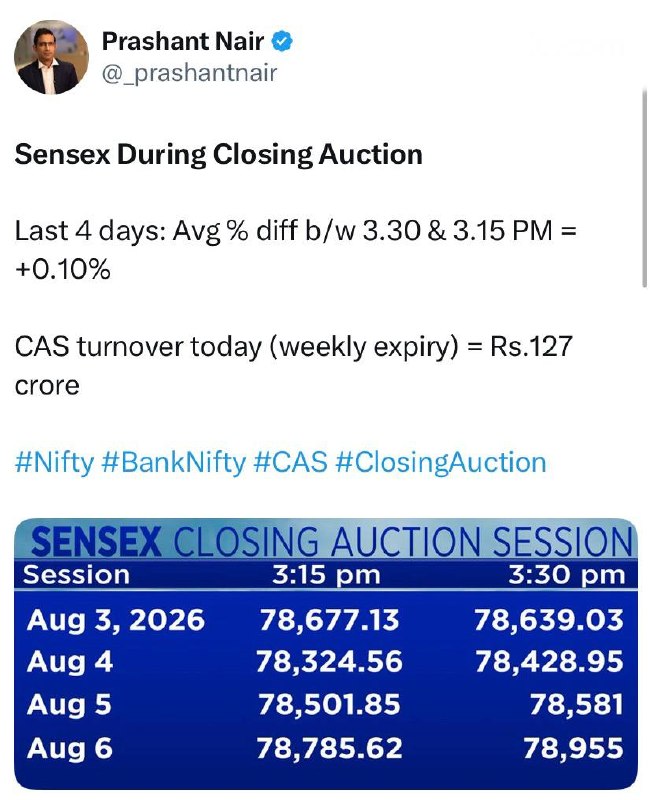Open the Prashant Nair display name
652x800 pixels.
pos(183,41)
